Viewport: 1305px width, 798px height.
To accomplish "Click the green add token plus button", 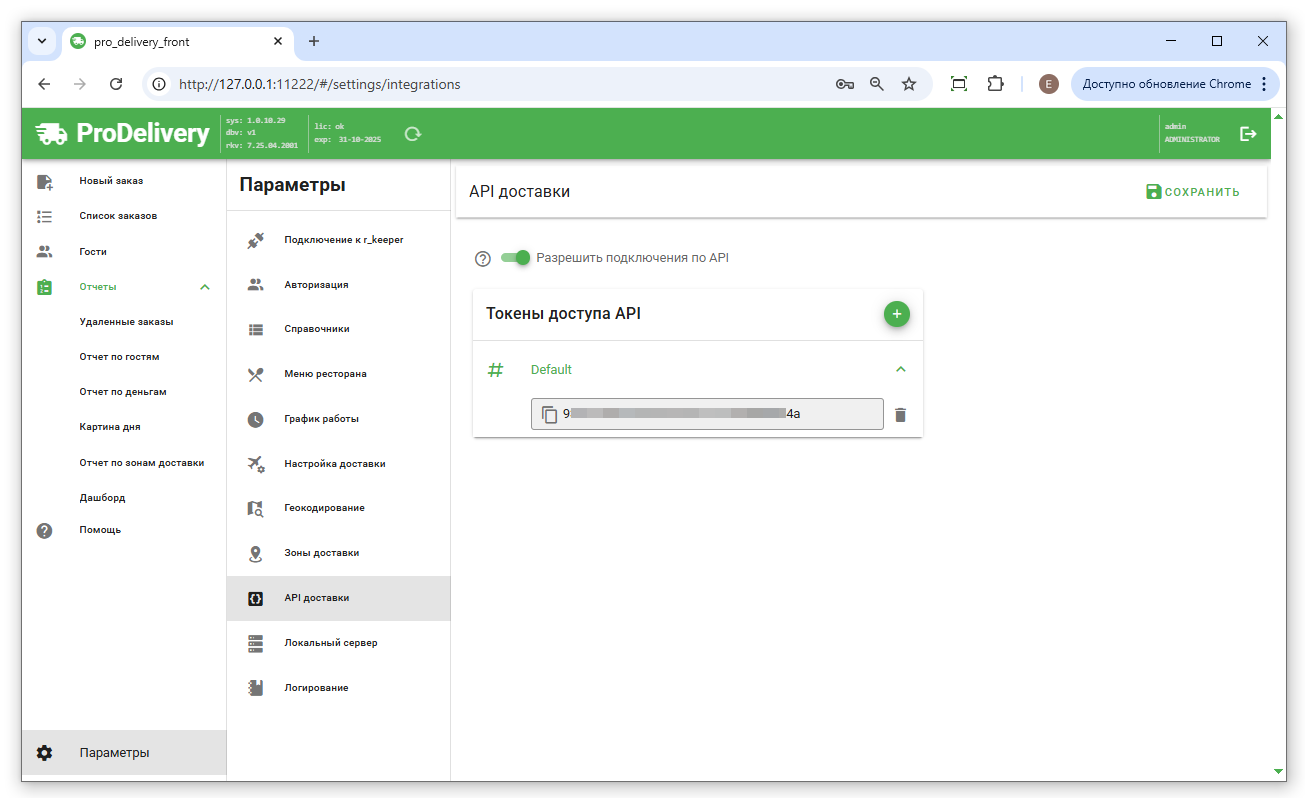I will tap(896, 314).
